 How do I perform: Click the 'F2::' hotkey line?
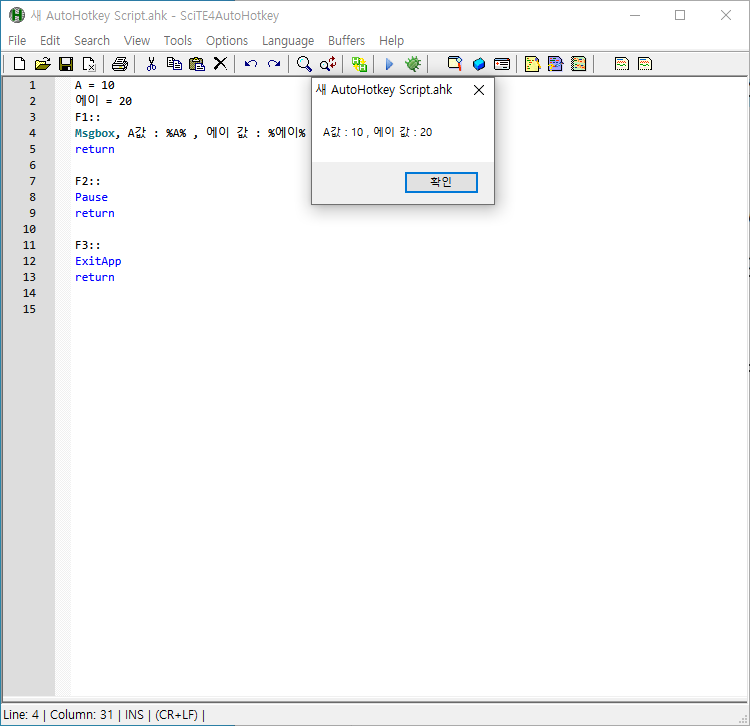88,181
